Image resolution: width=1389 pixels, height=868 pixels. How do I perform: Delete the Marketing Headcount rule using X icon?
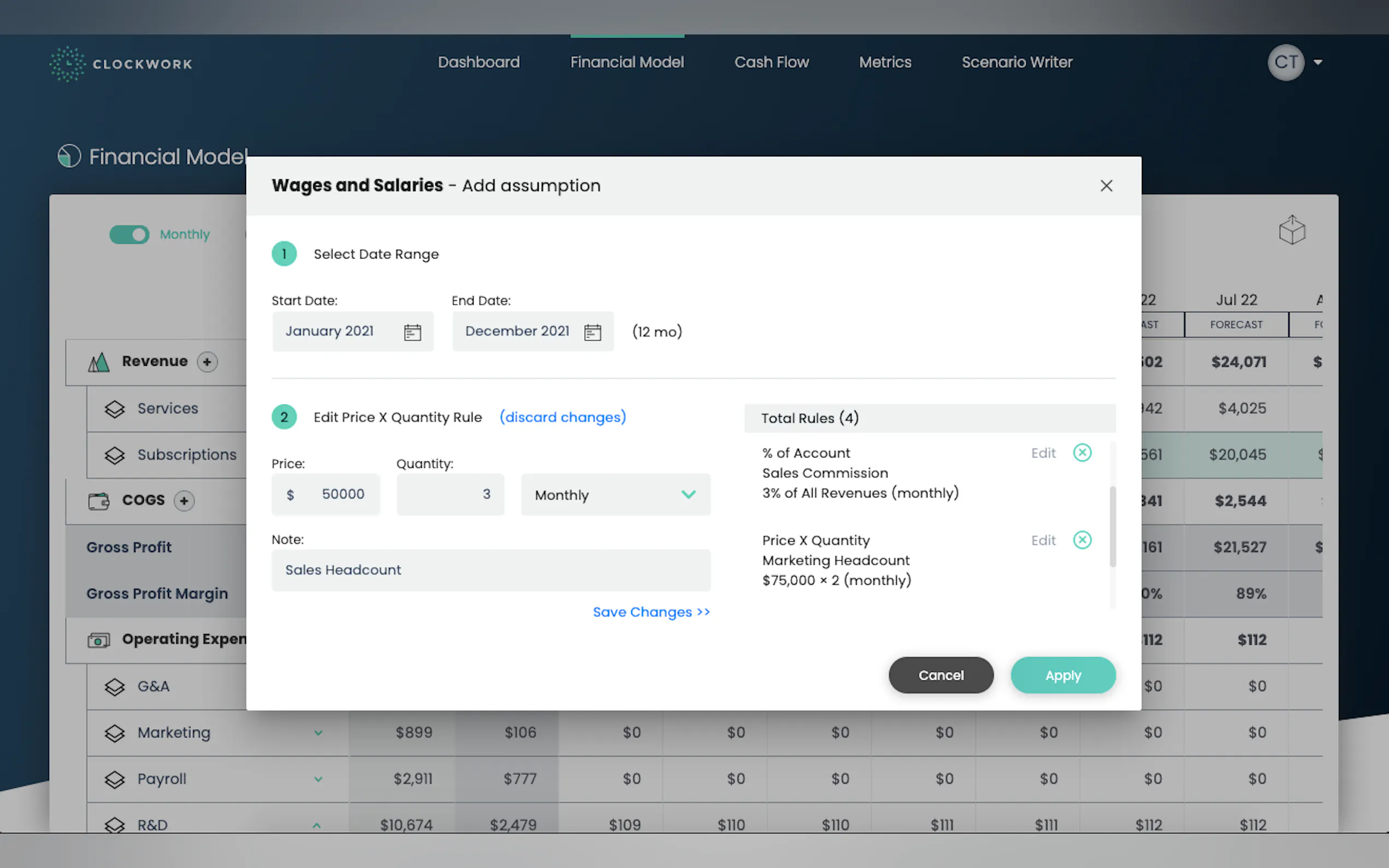tap(1082, 540)
